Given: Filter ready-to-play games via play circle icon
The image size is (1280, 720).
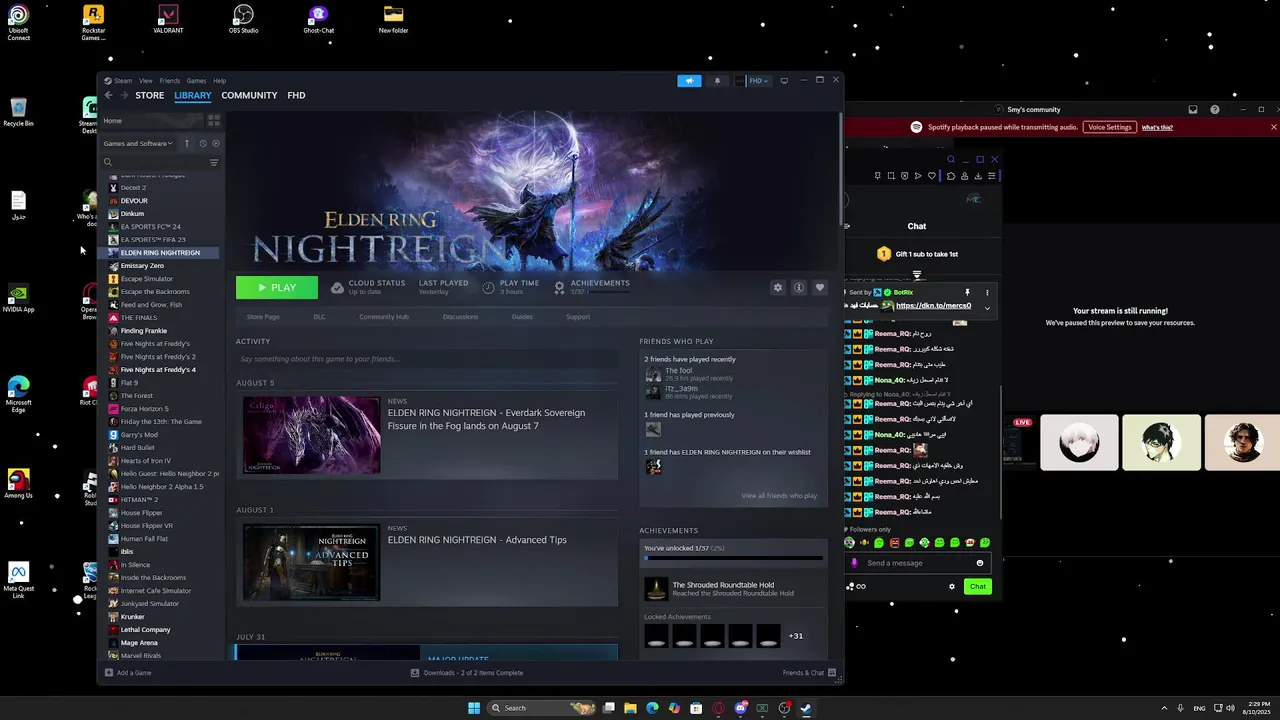Looking at the screenshot, I should 215,143.
